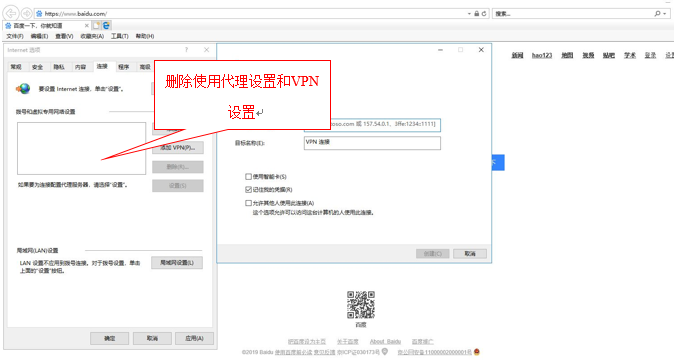This screenshot has width=674, height=360.
Task: Switch to the 程序 tab
Action: [x=124, y=67]
